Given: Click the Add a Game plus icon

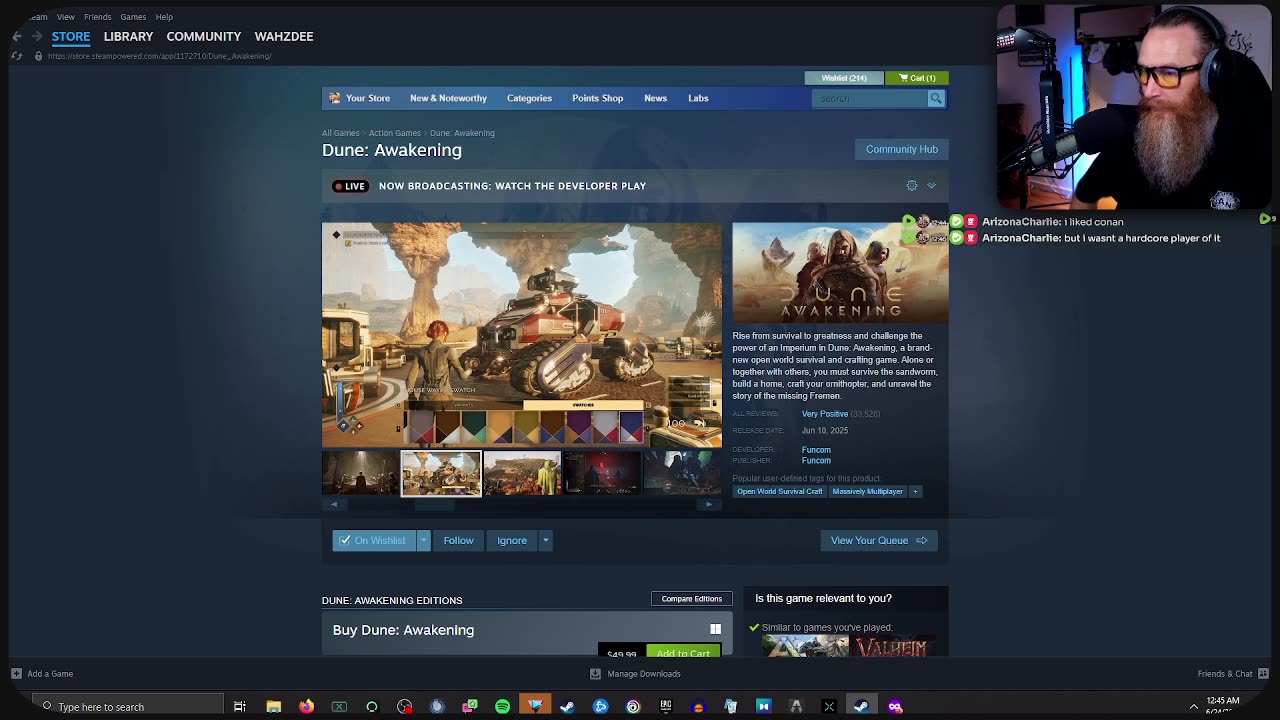Looking at the screenshot, I should point(16,674).
